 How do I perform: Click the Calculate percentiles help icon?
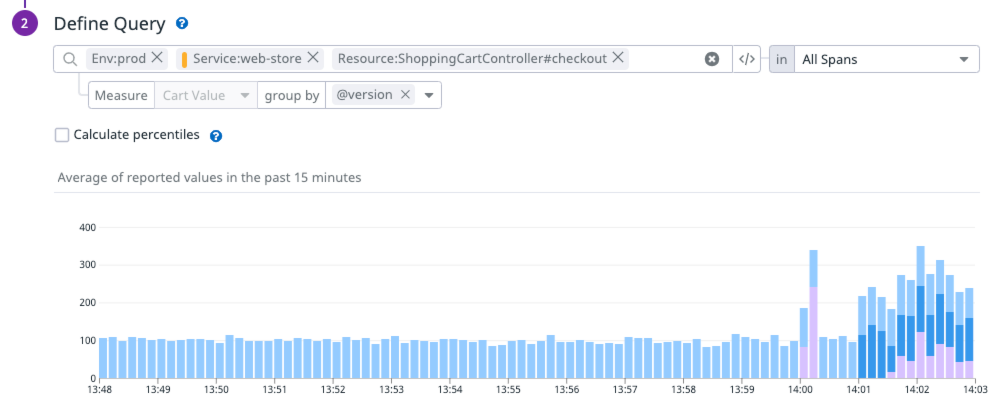pos(216,136)
